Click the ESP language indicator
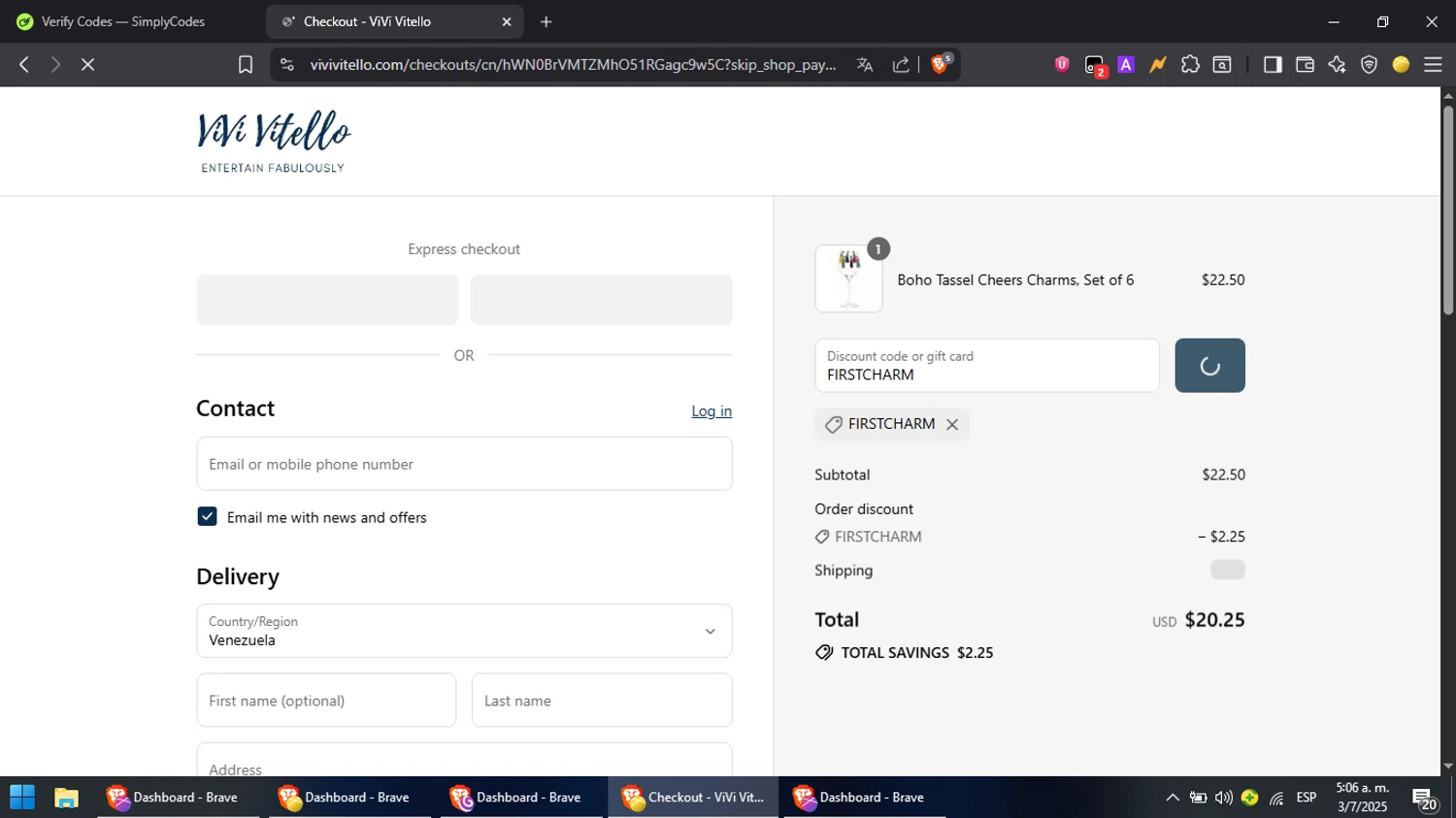This screenshot has width=1456, height=818. (x=1307, y=798)
